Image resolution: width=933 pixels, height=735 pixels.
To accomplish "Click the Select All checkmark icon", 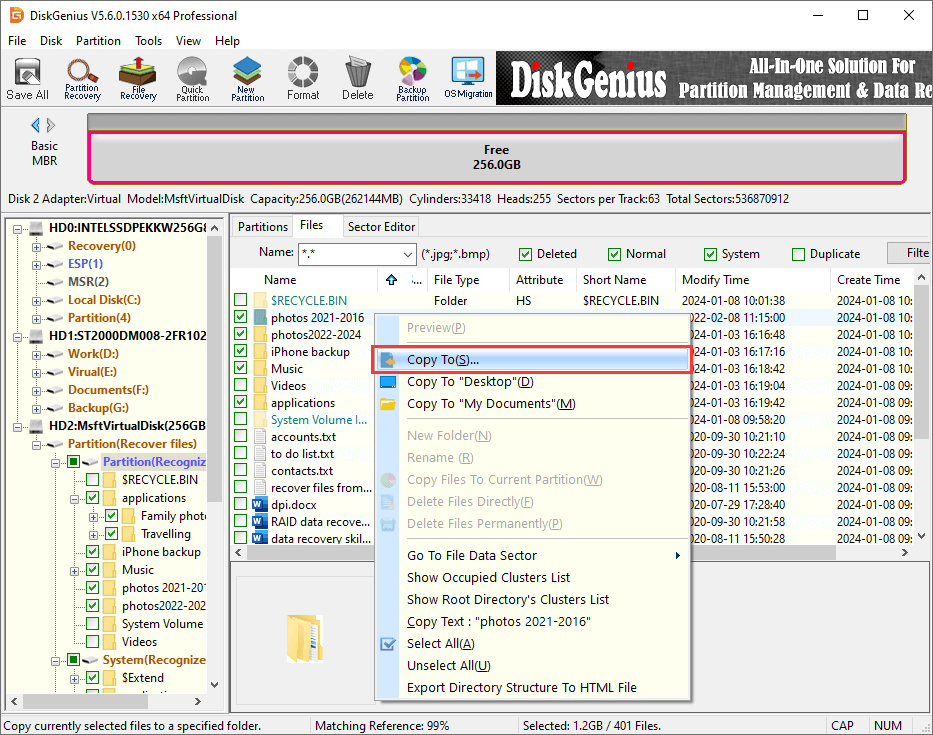I will click(x=388, y=644).
